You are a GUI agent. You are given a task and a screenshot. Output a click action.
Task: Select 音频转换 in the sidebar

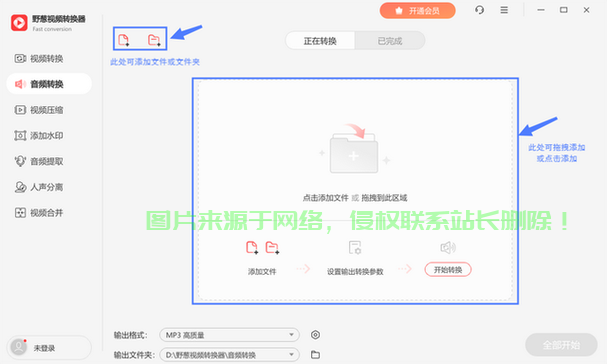(49, 84)
